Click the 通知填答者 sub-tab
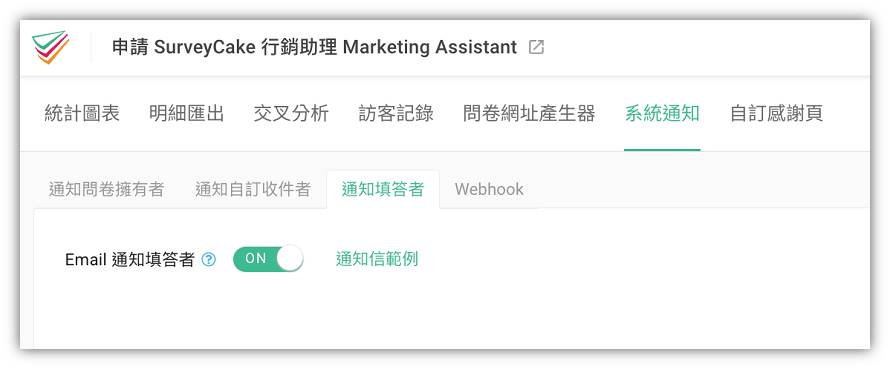890x369 pixels. pos(383,189)
